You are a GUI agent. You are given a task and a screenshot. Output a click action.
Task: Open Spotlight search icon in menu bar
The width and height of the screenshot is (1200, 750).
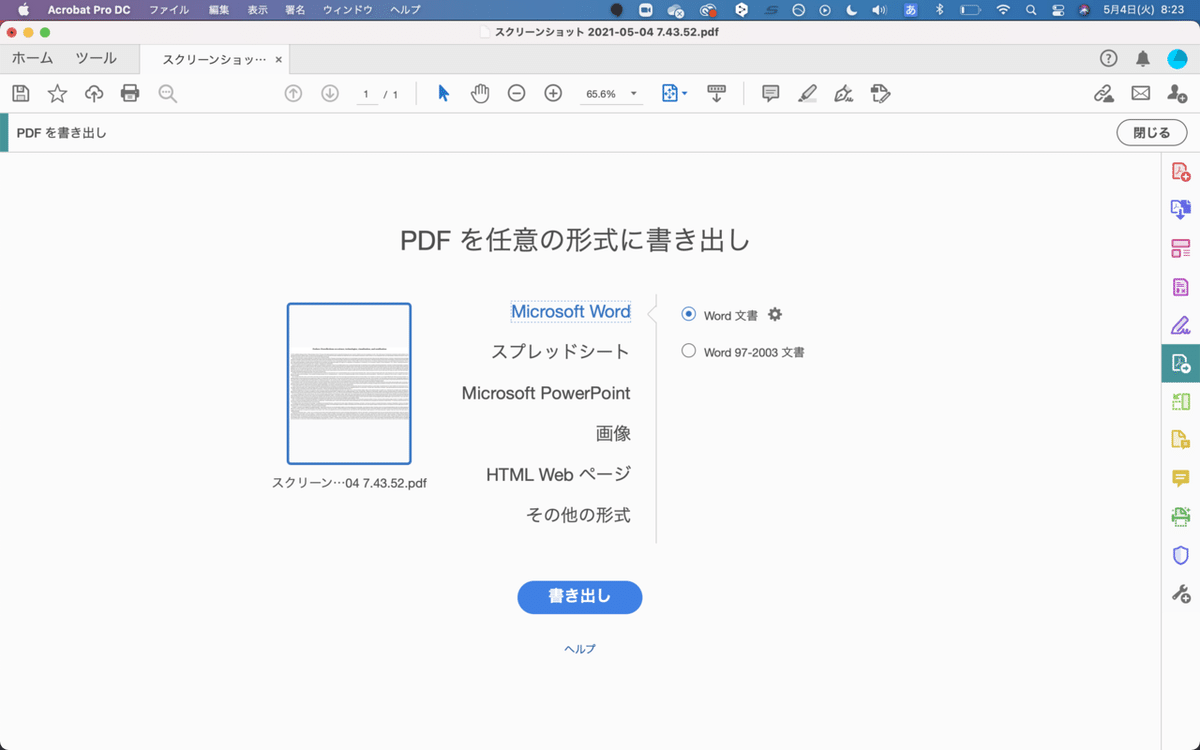(x=1031, y=9)
